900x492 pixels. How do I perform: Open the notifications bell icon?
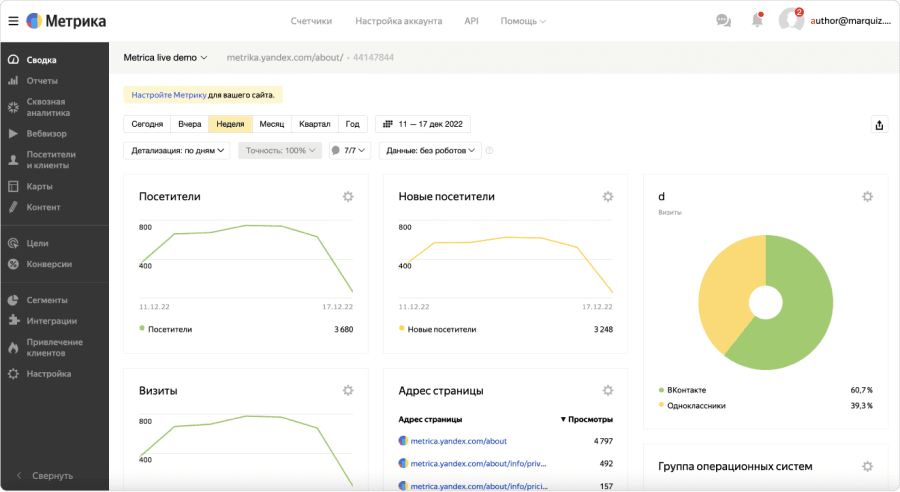click(757, 21)
